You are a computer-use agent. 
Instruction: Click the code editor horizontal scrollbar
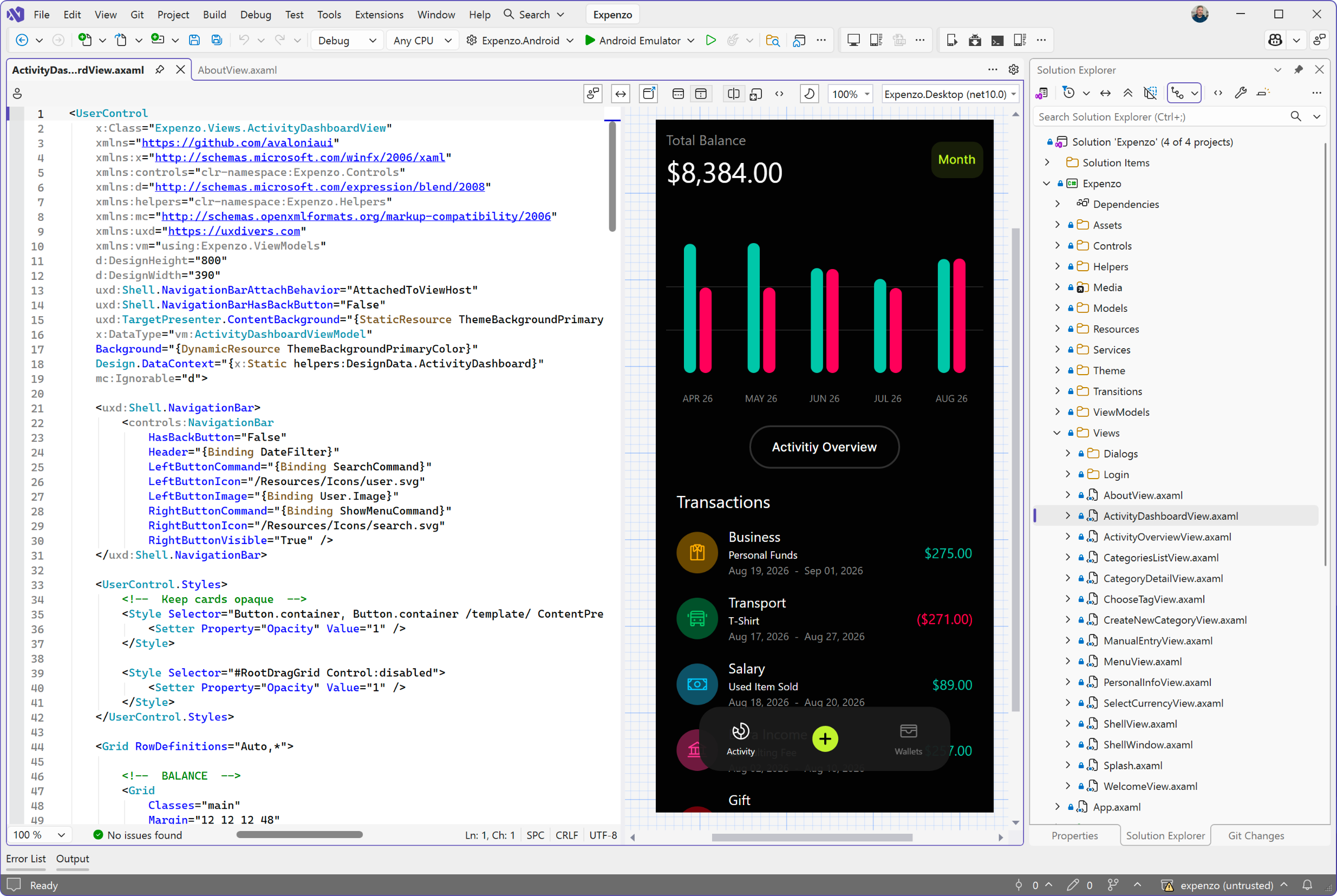[299, 835]
